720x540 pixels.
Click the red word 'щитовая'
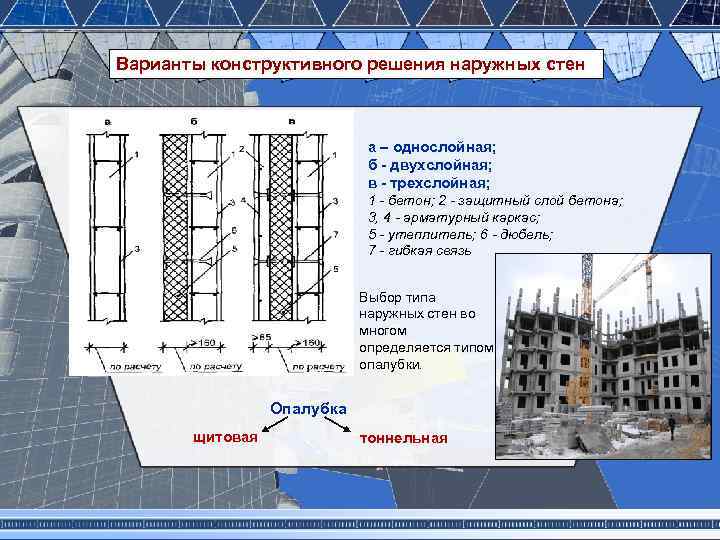click(225, 437)
